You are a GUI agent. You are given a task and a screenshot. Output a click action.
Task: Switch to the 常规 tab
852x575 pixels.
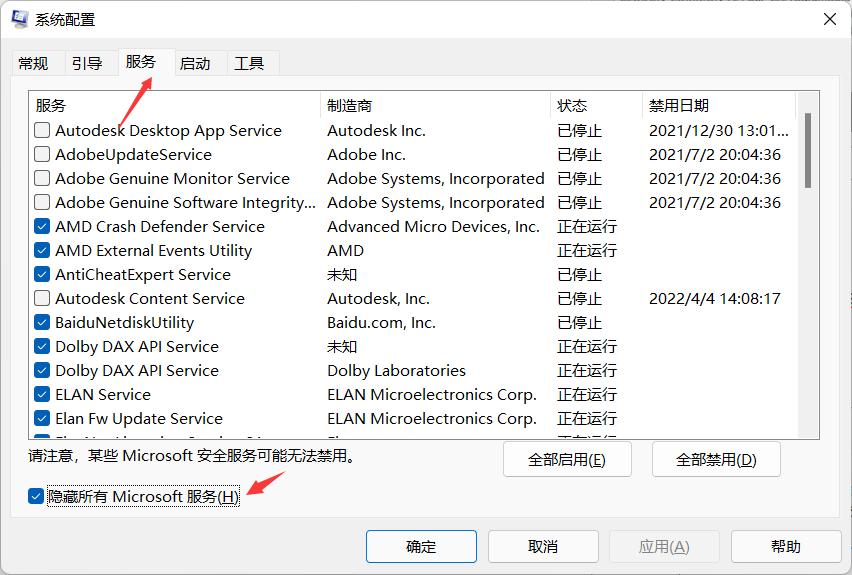click(33, 63)
